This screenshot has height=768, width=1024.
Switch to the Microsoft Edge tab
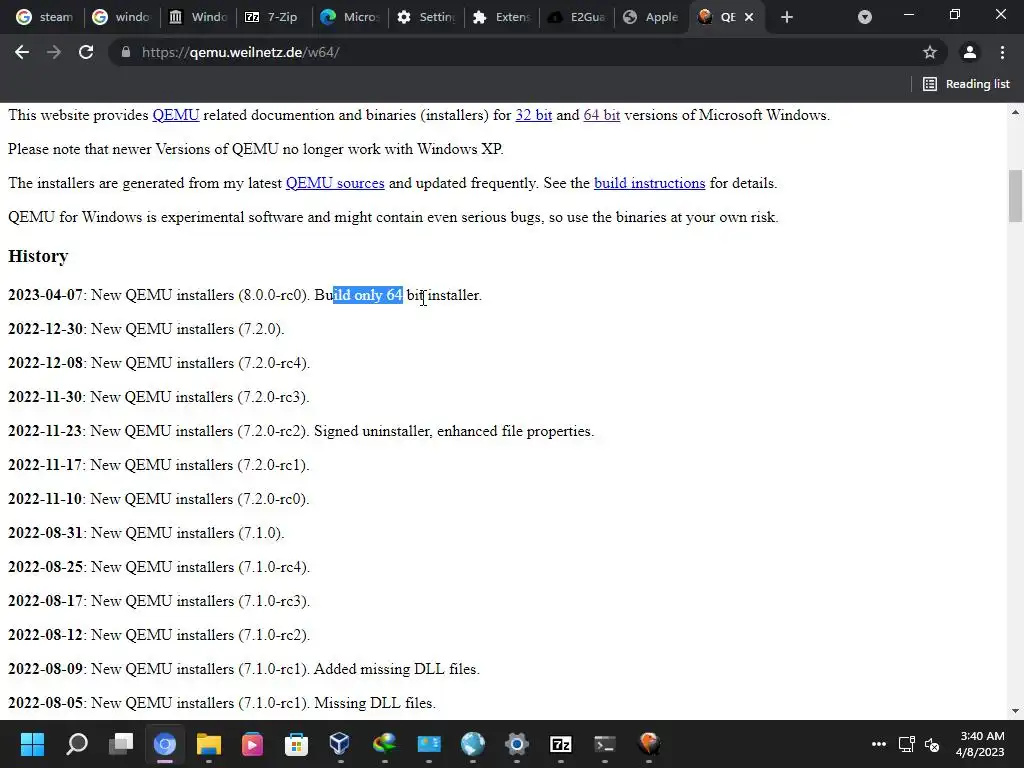[x=350, y=17]
